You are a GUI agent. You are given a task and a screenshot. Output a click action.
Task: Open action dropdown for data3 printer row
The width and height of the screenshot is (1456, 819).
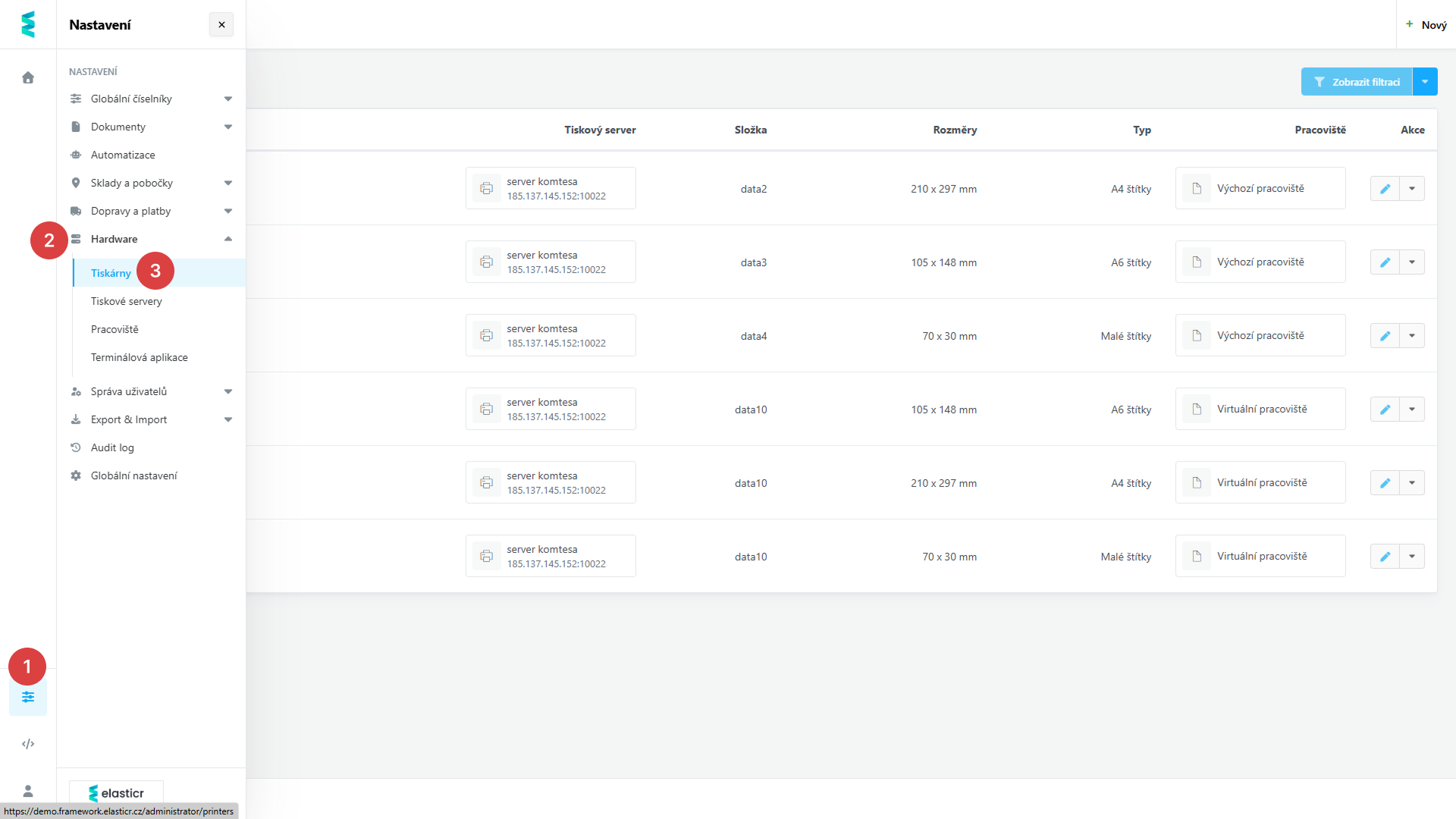1412,262
